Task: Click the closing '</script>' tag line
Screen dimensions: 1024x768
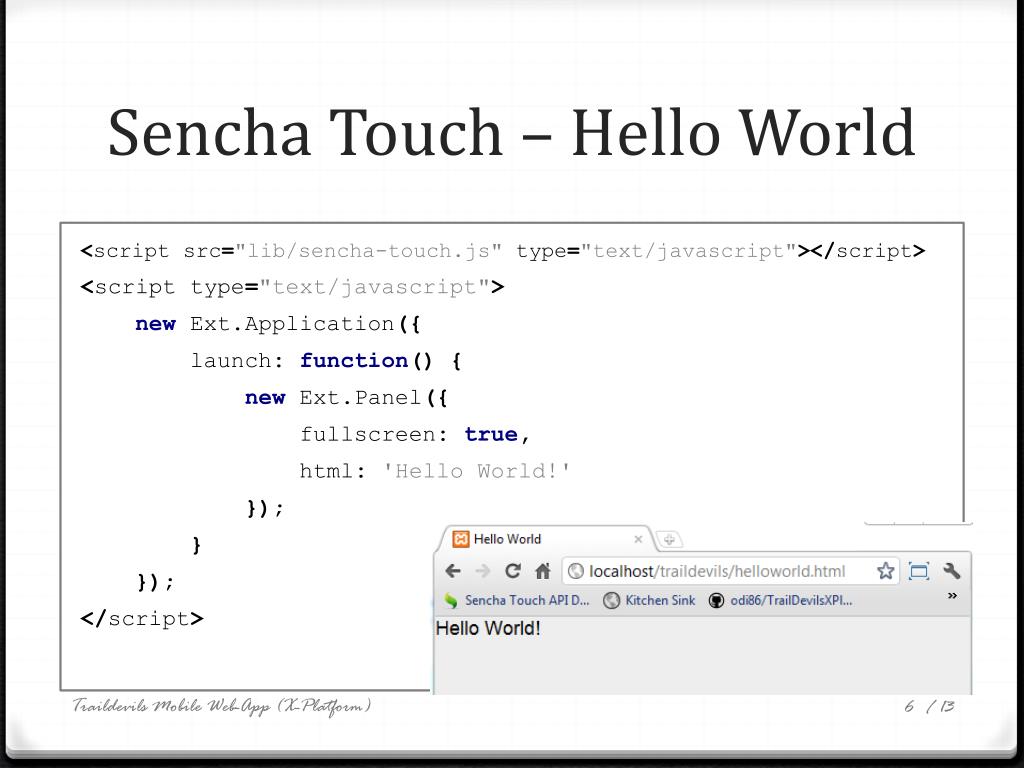Action: (x=142, y=618)
